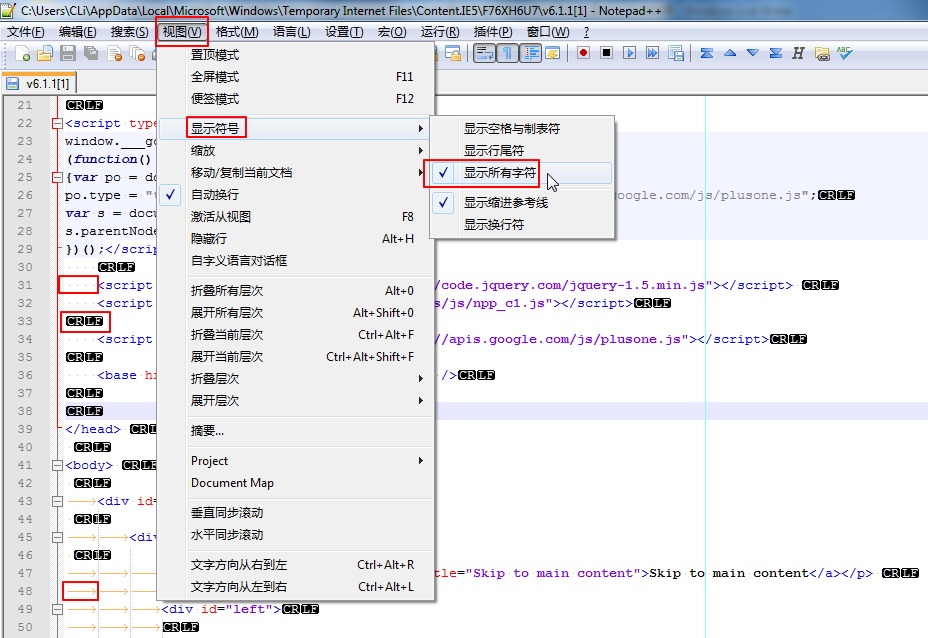Click the macro Playback icon
Screen dimensions: 928x638
pos(629,53)
